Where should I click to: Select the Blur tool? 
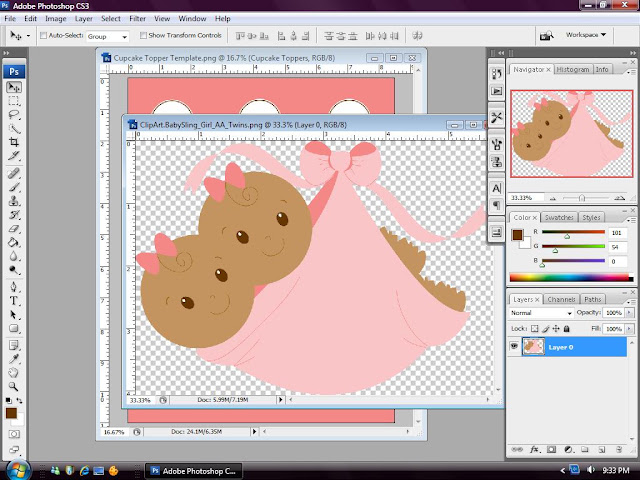[x=14, y=256]
